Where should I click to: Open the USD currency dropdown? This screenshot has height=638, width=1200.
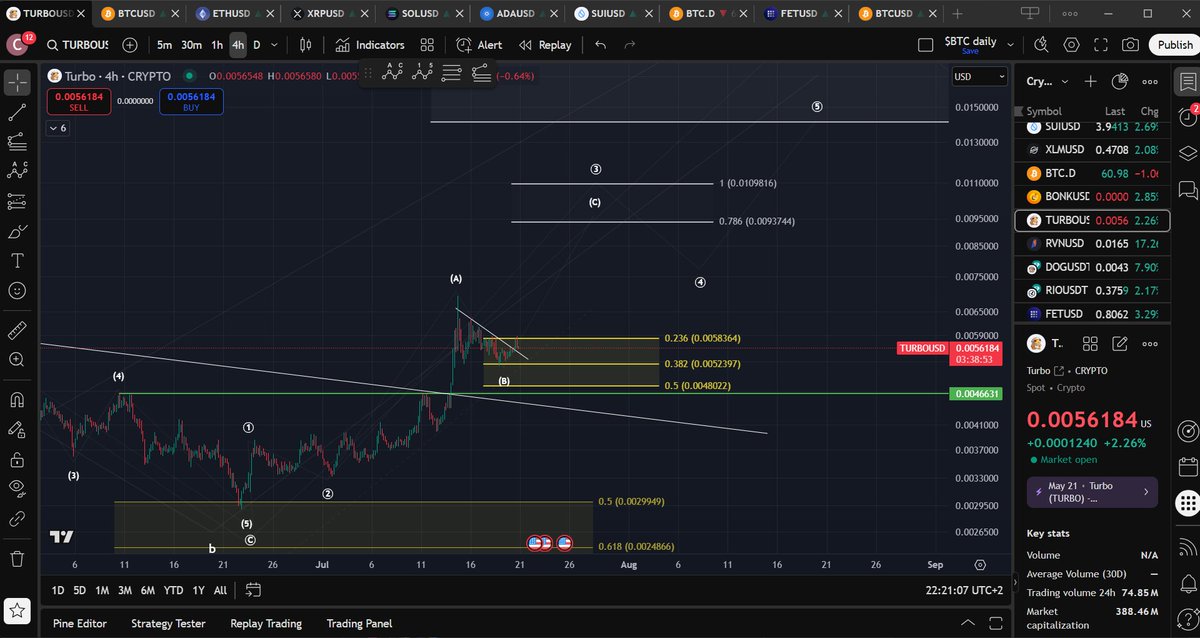(x=979, y=76)
